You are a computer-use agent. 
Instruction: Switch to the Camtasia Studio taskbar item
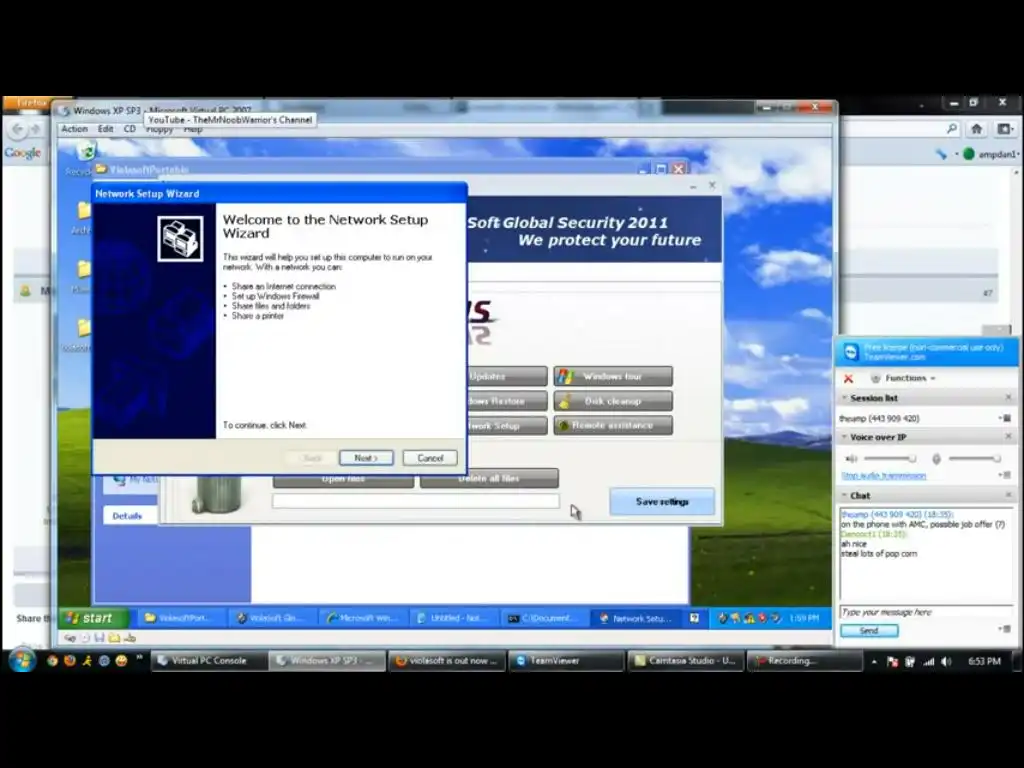685,660
